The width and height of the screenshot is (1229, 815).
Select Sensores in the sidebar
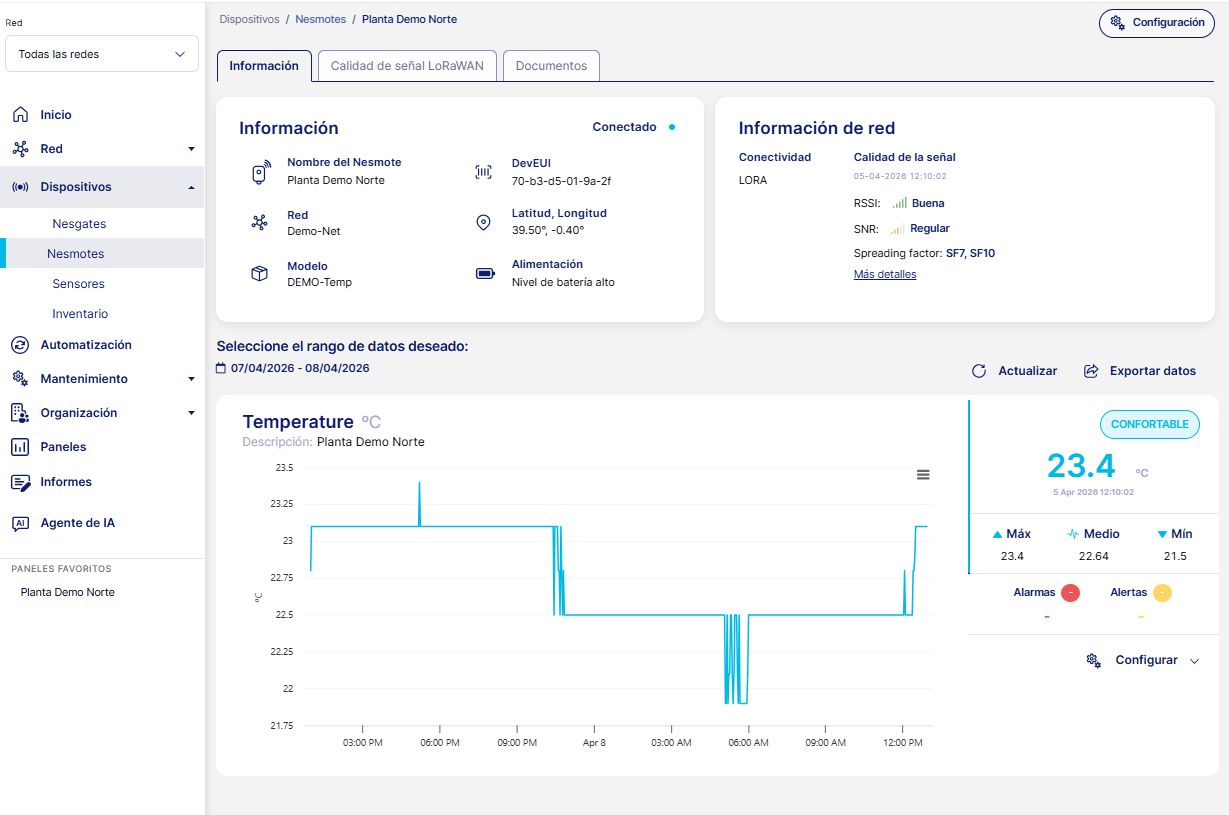(x=78, y=284)
